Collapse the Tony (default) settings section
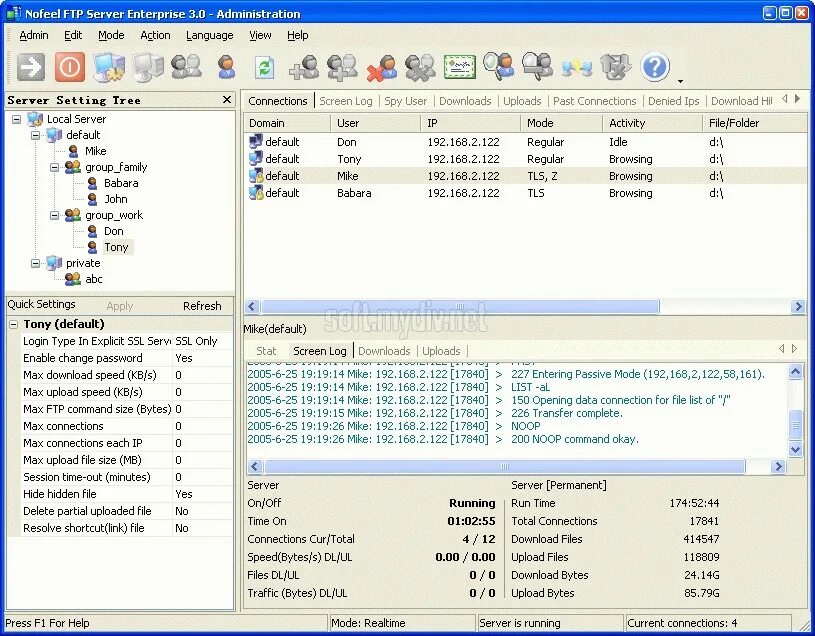 tap(14, 325)
